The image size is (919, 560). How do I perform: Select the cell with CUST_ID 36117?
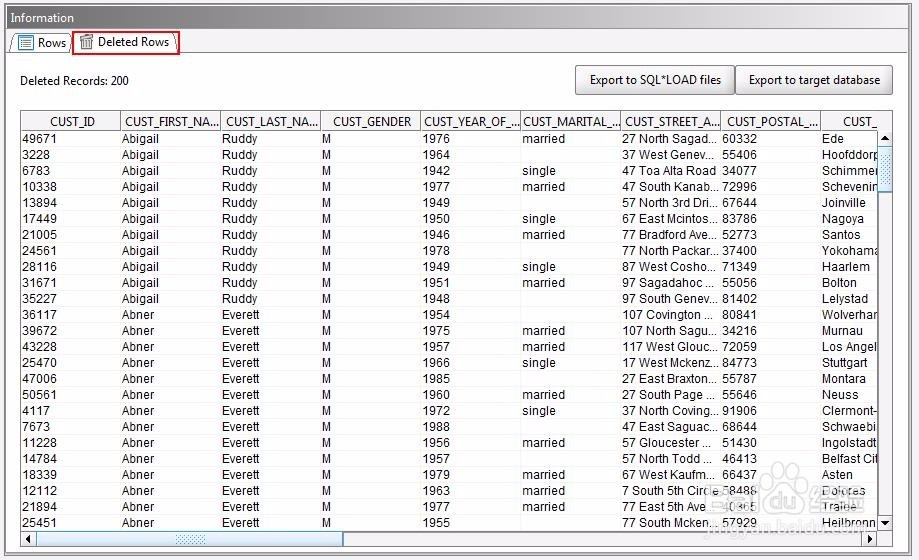[x=70, y=315]
